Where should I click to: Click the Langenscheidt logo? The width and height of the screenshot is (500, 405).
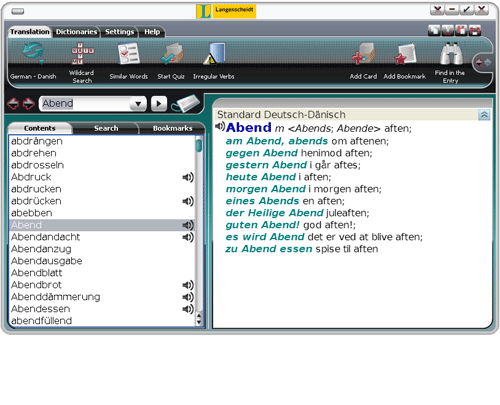[x=226, y=11]
